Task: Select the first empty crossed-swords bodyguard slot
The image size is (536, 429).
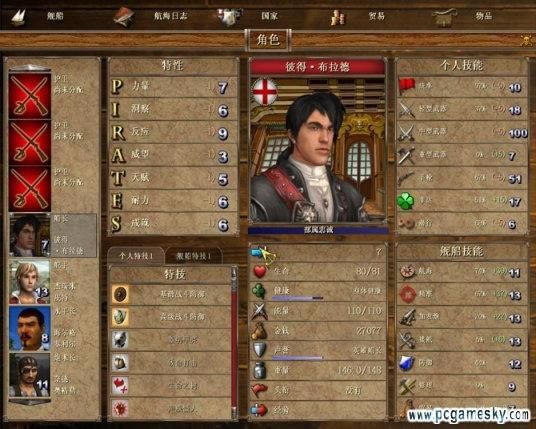Action: (x=30, y=96)
